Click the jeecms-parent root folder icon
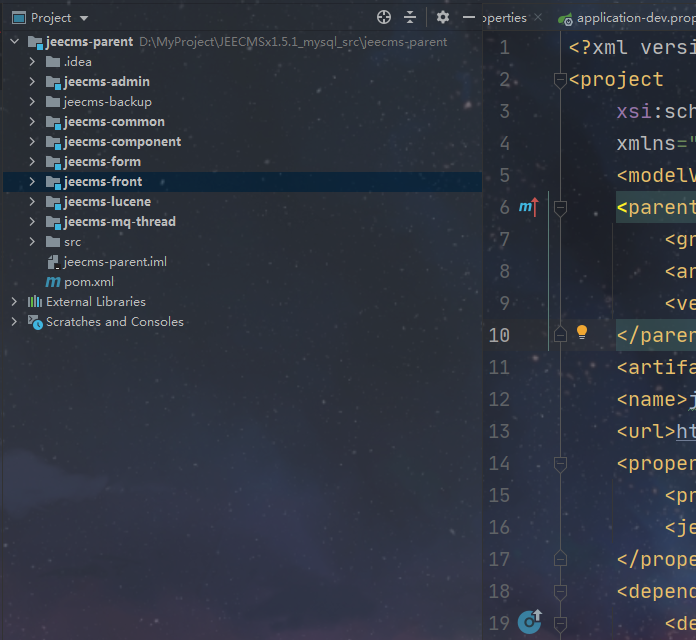Screen dimensions: 696x640 pyautogui.click(x=36, y=43)
